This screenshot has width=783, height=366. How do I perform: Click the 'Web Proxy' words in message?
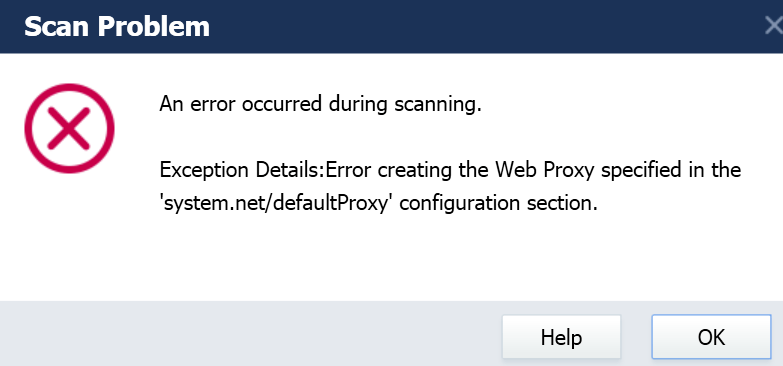pos(545,171)
